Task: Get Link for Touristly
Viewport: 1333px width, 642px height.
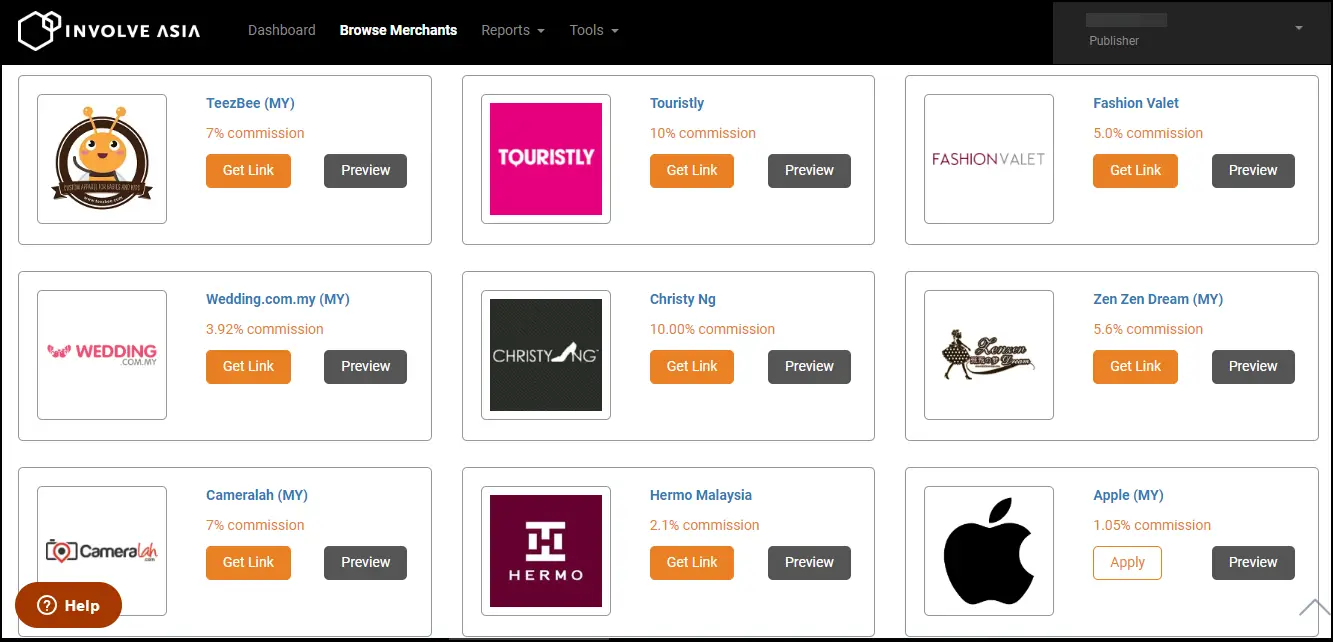Action: pyautogui.click(x=692, y=170)
